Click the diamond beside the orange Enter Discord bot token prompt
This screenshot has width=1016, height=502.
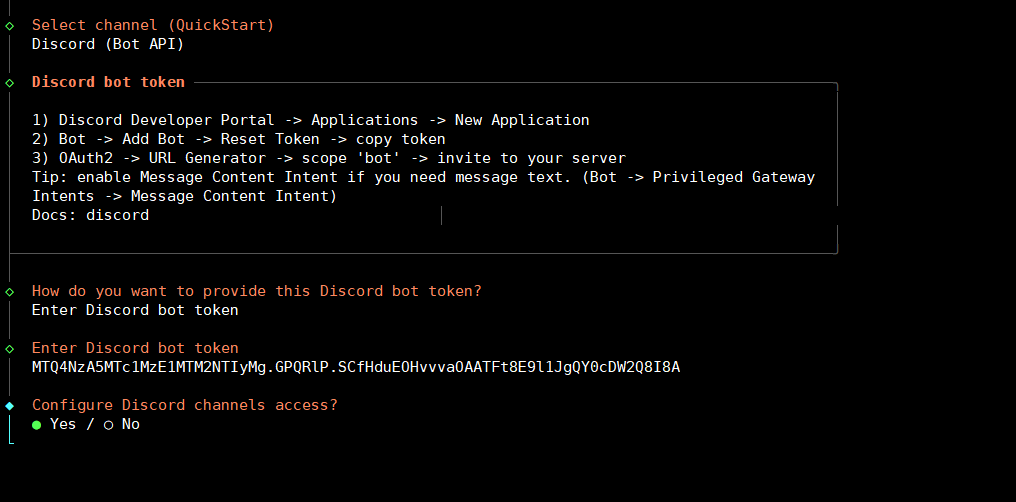(9, 348)
